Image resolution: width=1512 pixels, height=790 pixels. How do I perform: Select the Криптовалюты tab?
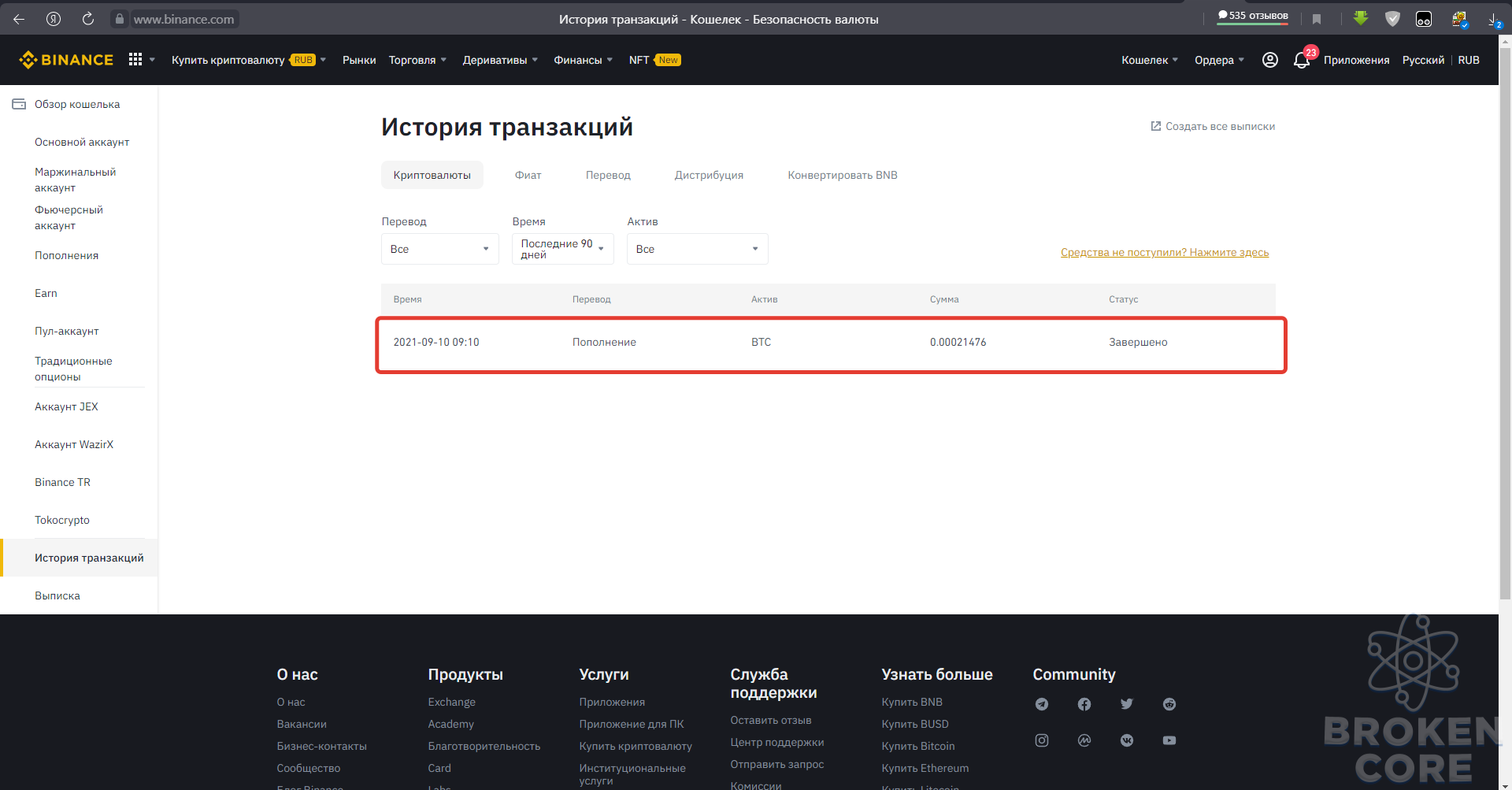point(432,175)
